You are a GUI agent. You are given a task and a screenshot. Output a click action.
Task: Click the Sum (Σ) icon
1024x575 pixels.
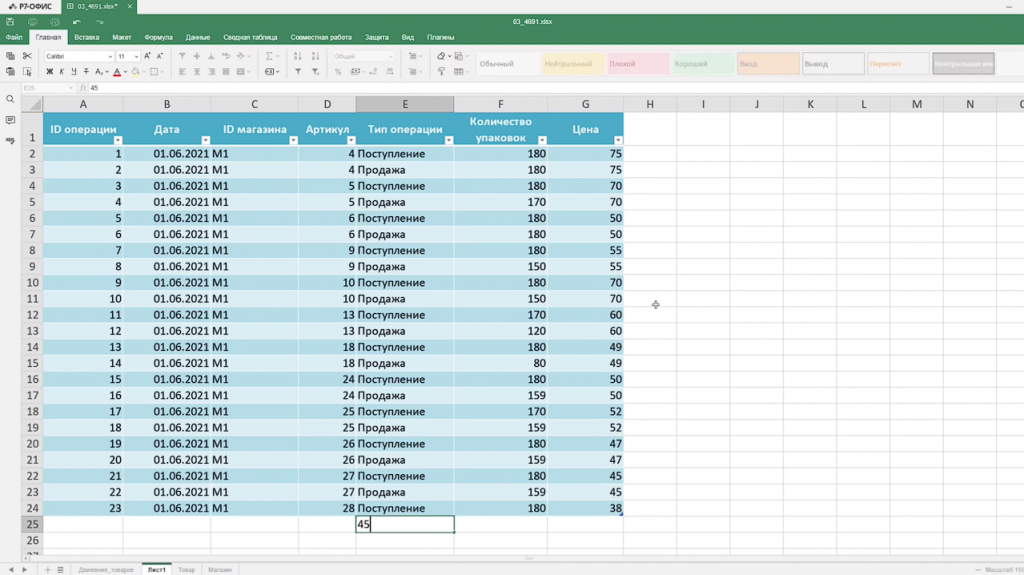[x=268, y=56]
